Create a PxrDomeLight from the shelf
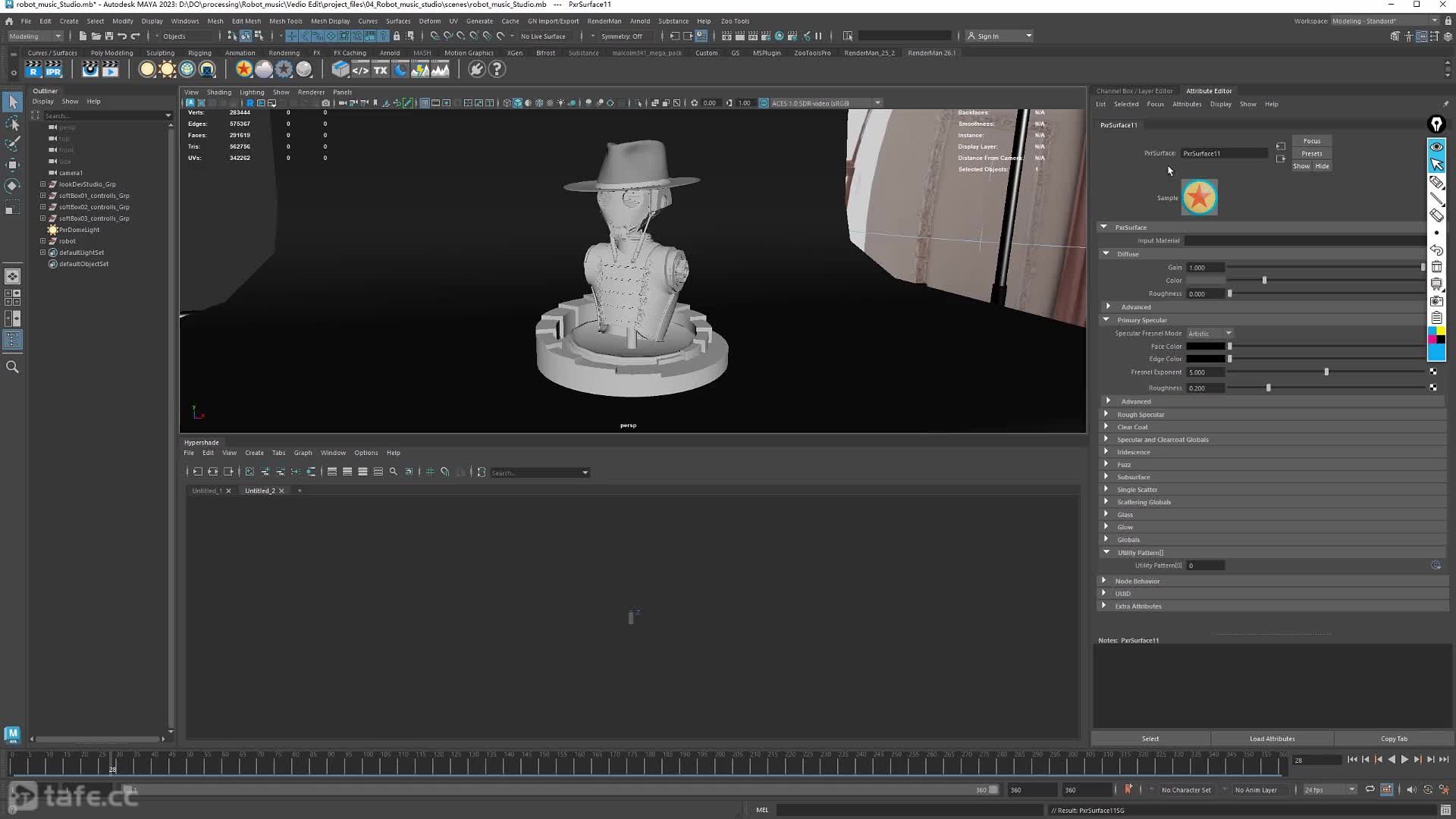This screenshot has height=819, width=1456. click(187, 70)
